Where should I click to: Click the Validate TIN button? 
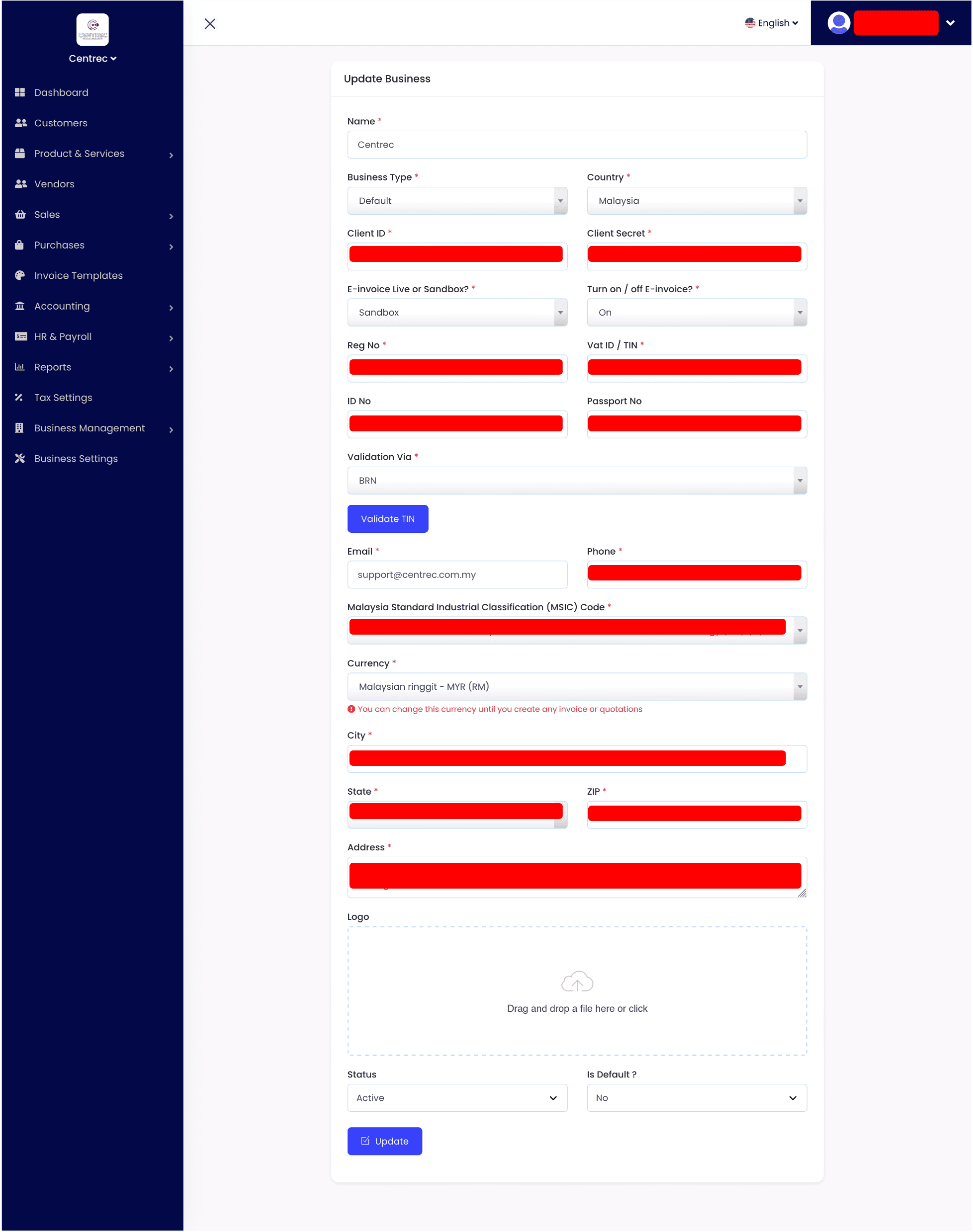tap(387, 519)
